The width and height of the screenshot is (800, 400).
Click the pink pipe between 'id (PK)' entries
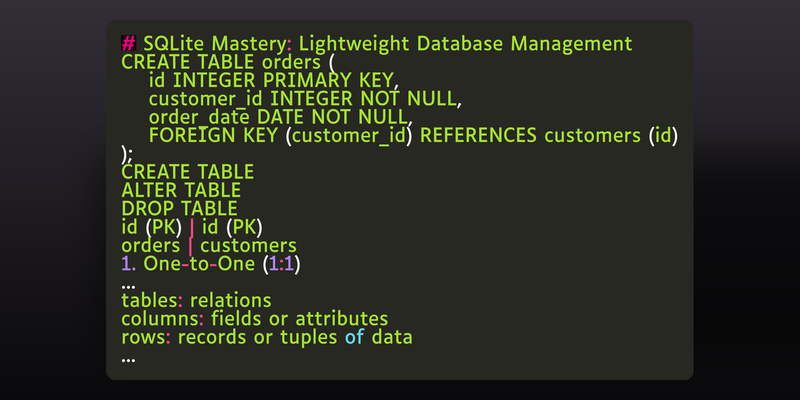(x=191, y=228)
